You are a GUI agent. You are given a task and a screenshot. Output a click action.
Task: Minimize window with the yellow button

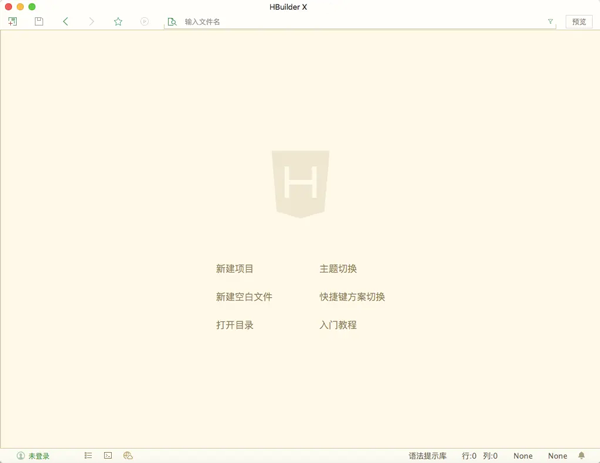tap(20, 7)
